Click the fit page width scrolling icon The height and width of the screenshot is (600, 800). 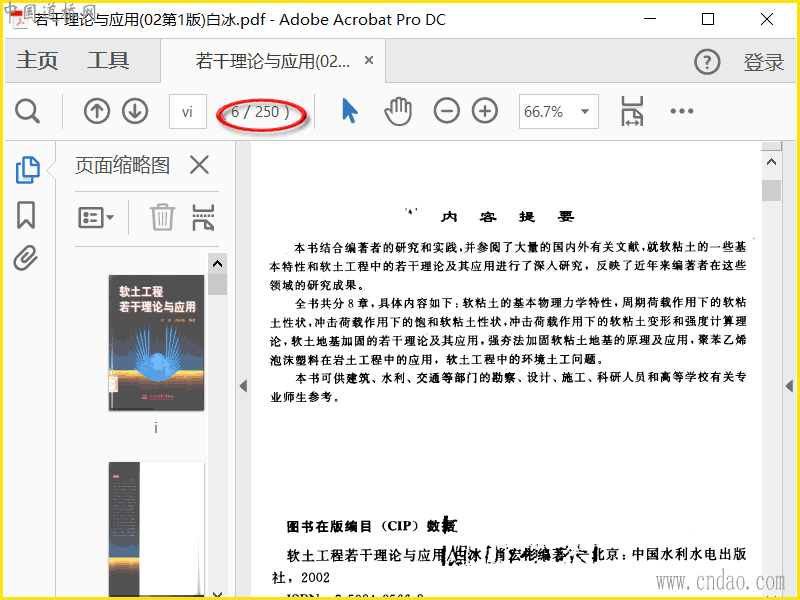pos(632,111)
